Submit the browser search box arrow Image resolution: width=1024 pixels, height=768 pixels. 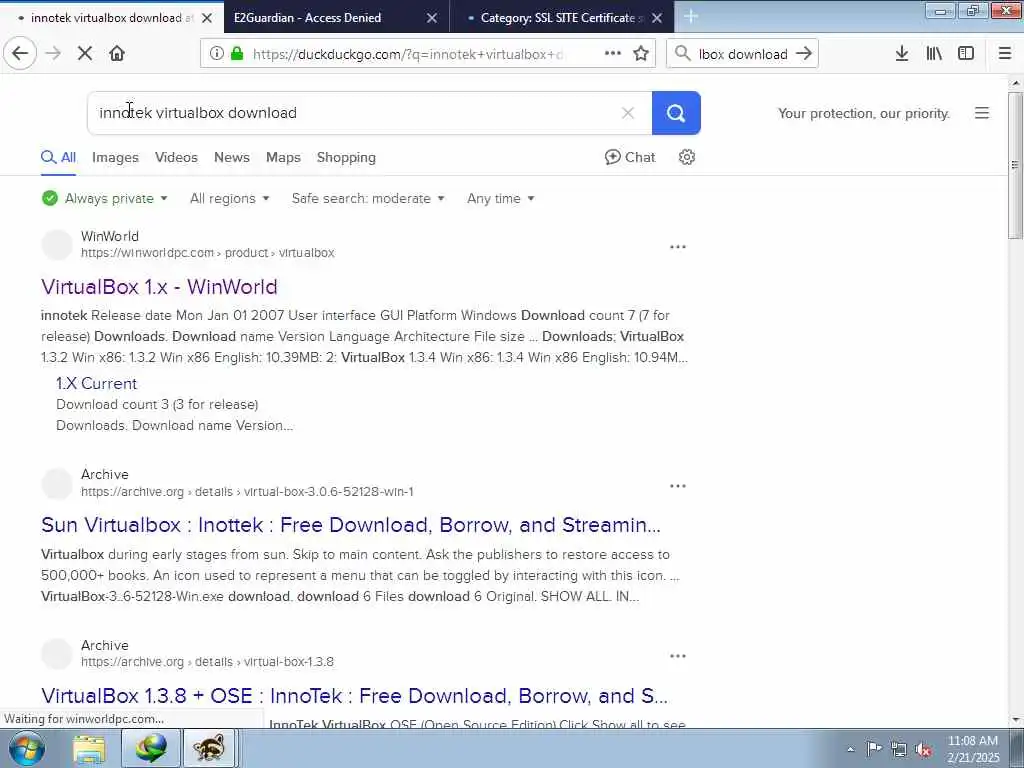804,54
